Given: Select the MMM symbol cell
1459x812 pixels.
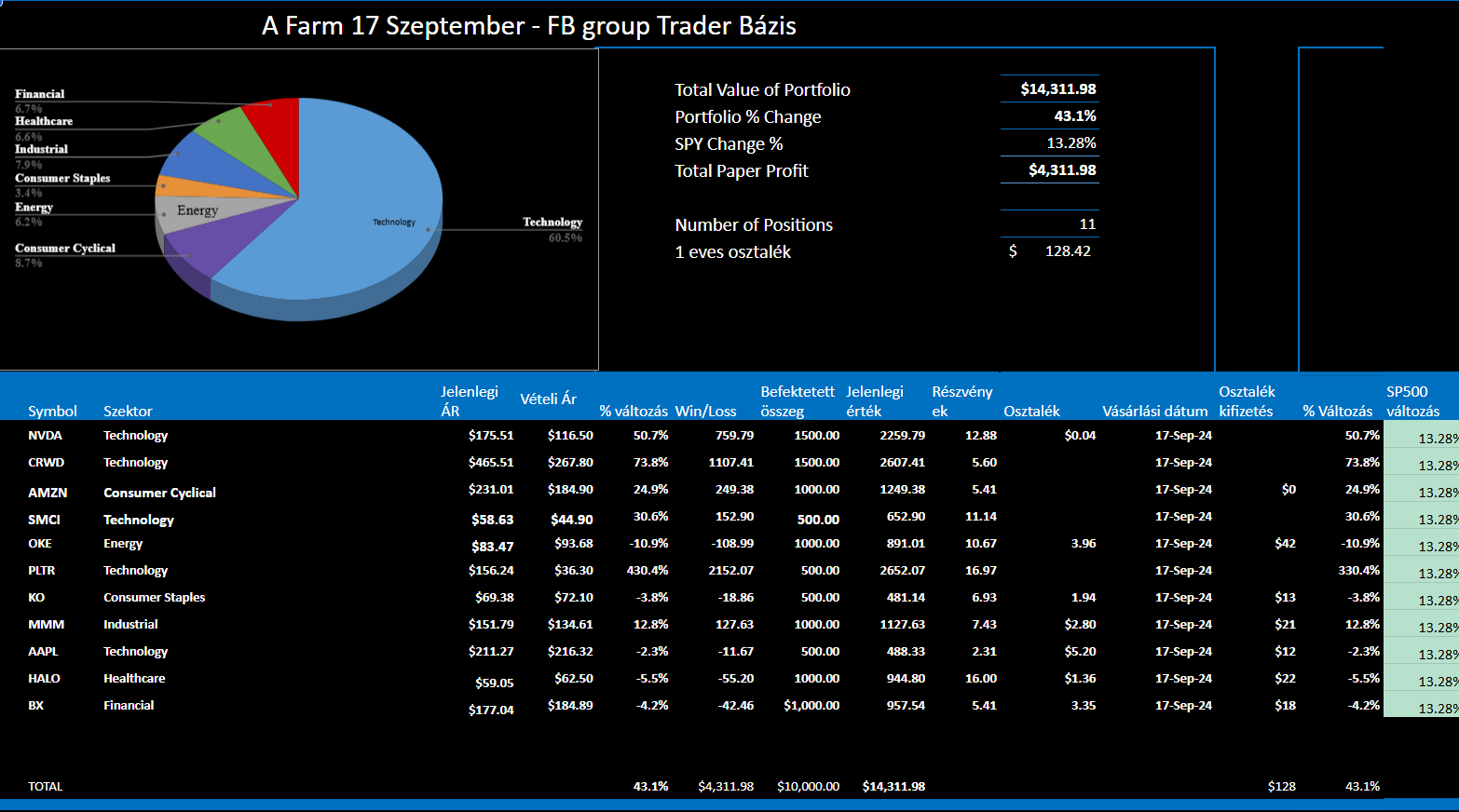Looking at the screenshot, I should pyautogui.click(x=46, y=625).
